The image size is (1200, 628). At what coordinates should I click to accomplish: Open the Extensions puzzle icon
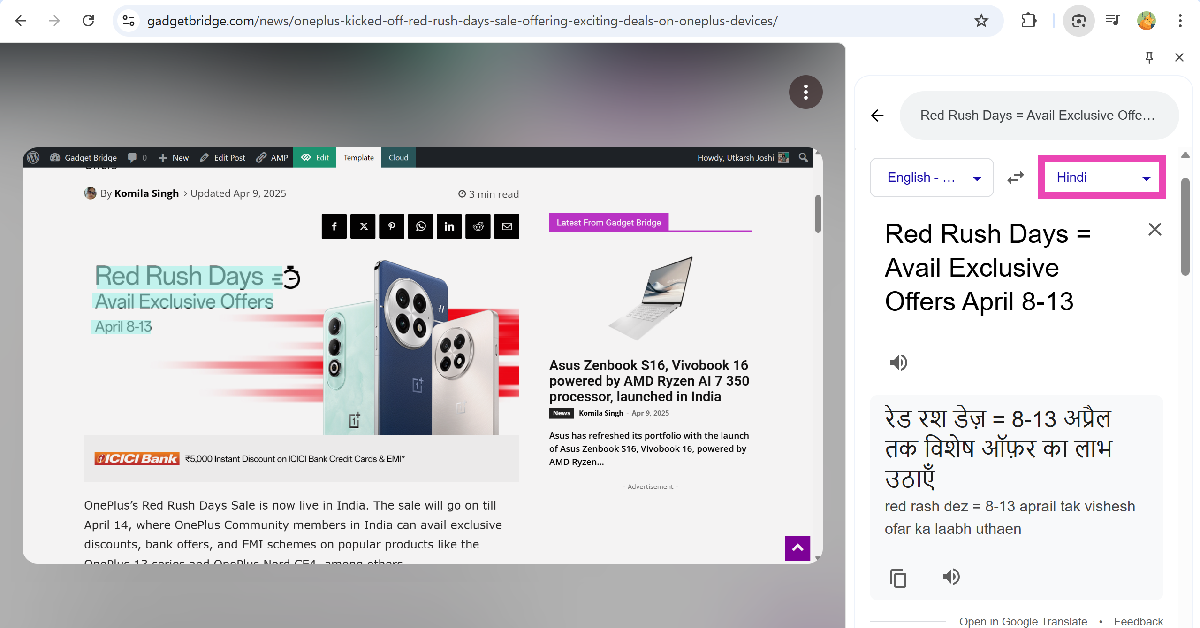point(1028,20)
